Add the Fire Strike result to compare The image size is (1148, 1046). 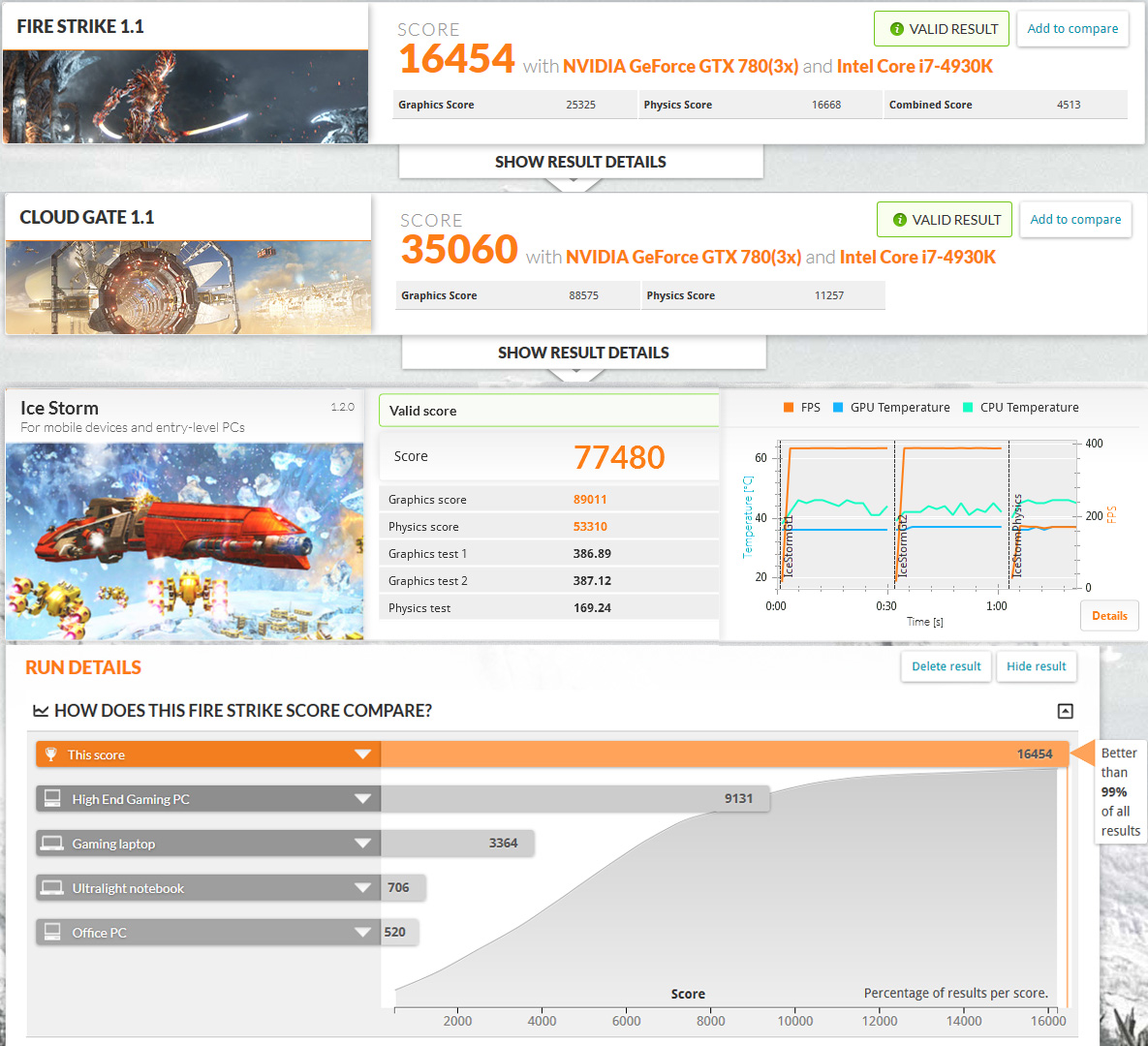pos(1072,28)
